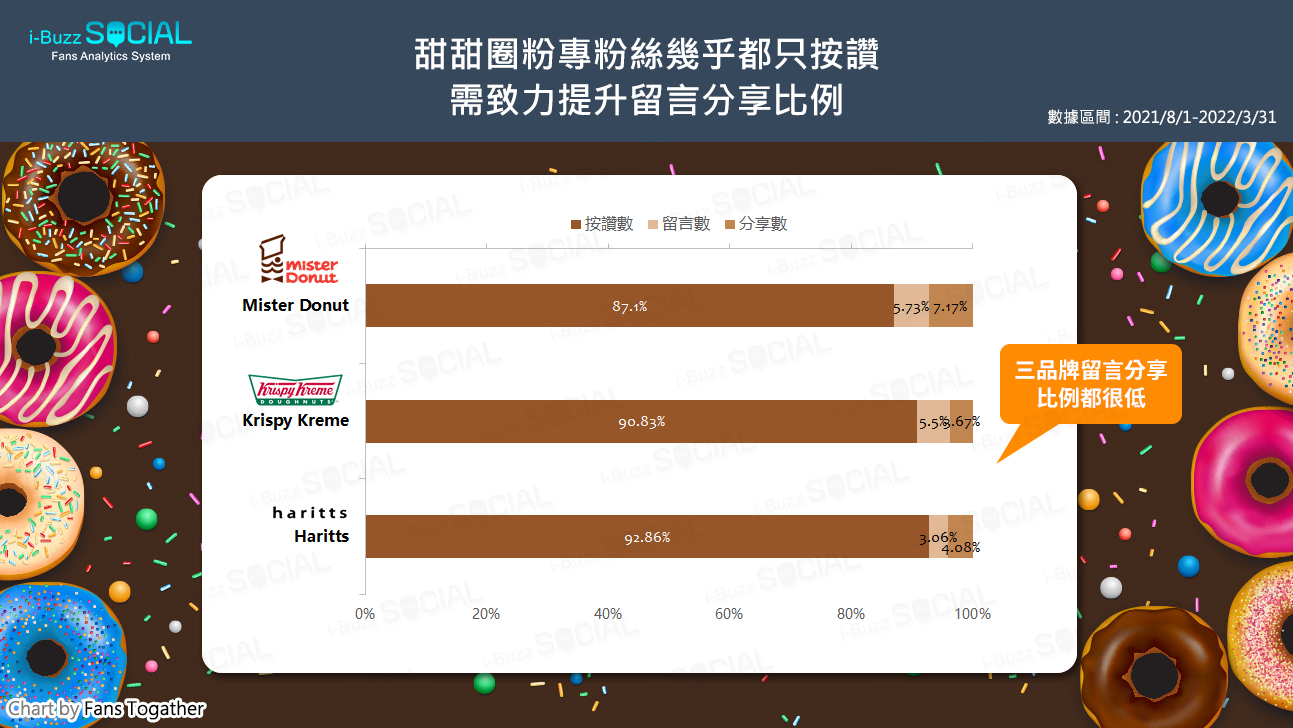Click the Krispy Kreme brand logo
1293x728 pixels.
(295, 389)
